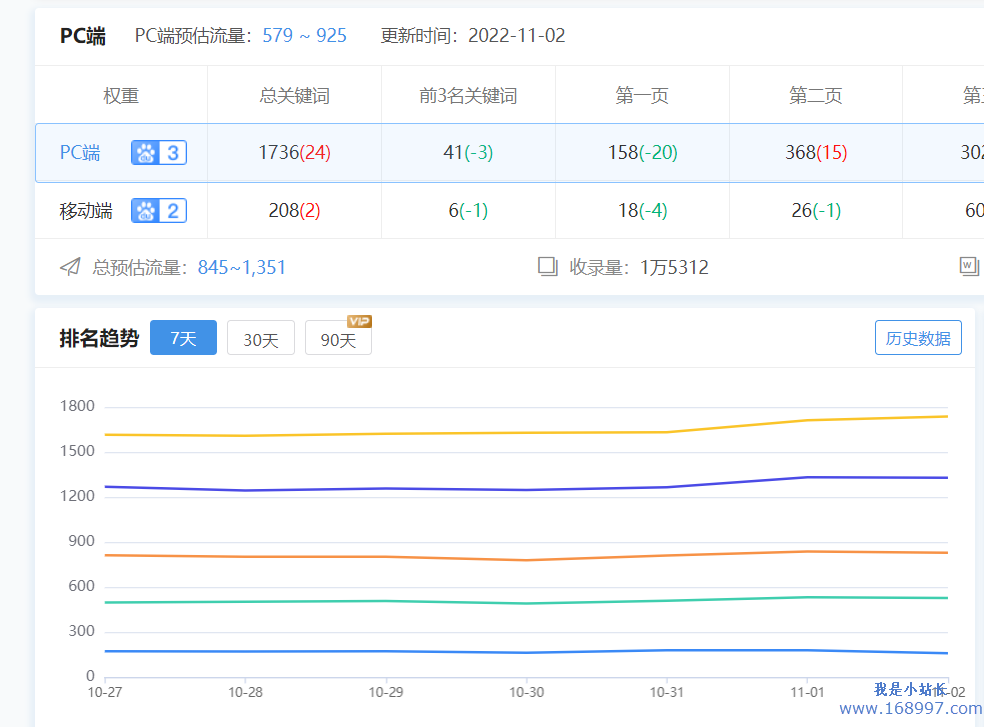Screen dimensions: 984x727
Task: Click the 前3名关键词 column header
Action: pyautogui.click(x=468, y=95)
